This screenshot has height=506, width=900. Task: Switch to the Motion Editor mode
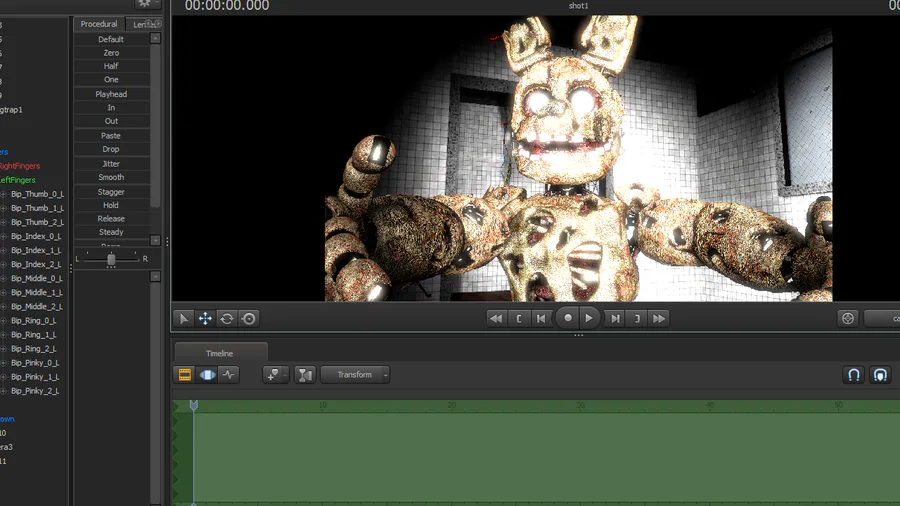point(207,375)
